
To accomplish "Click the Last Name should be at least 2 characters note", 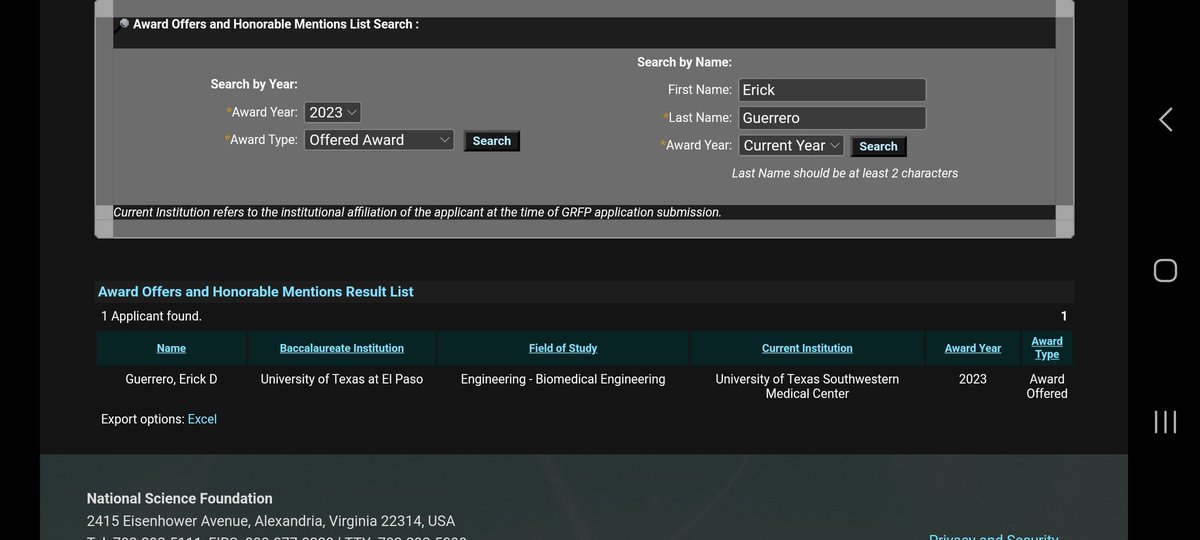I will tap(845, 173).
